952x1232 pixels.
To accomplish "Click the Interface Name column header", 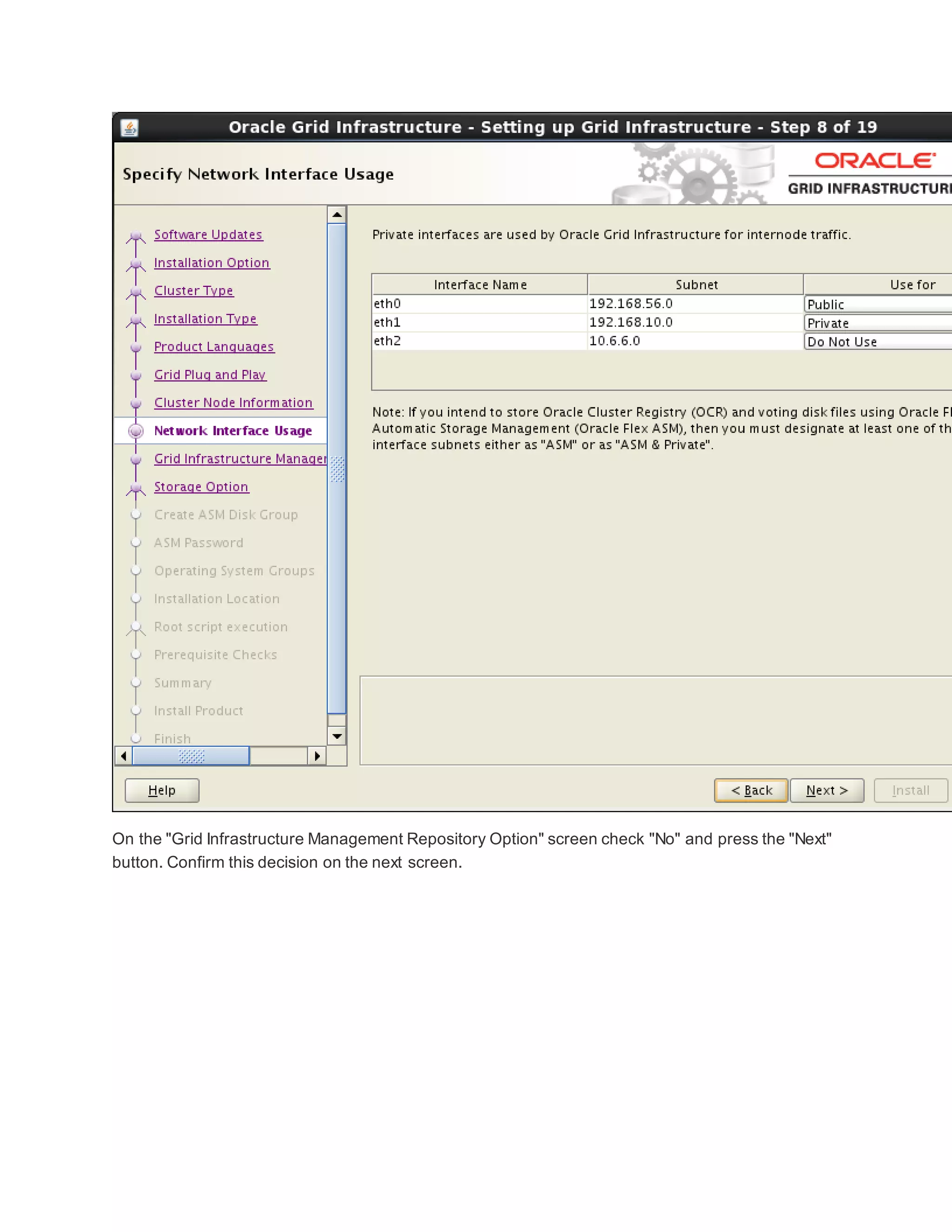I will tap(480, 285).
